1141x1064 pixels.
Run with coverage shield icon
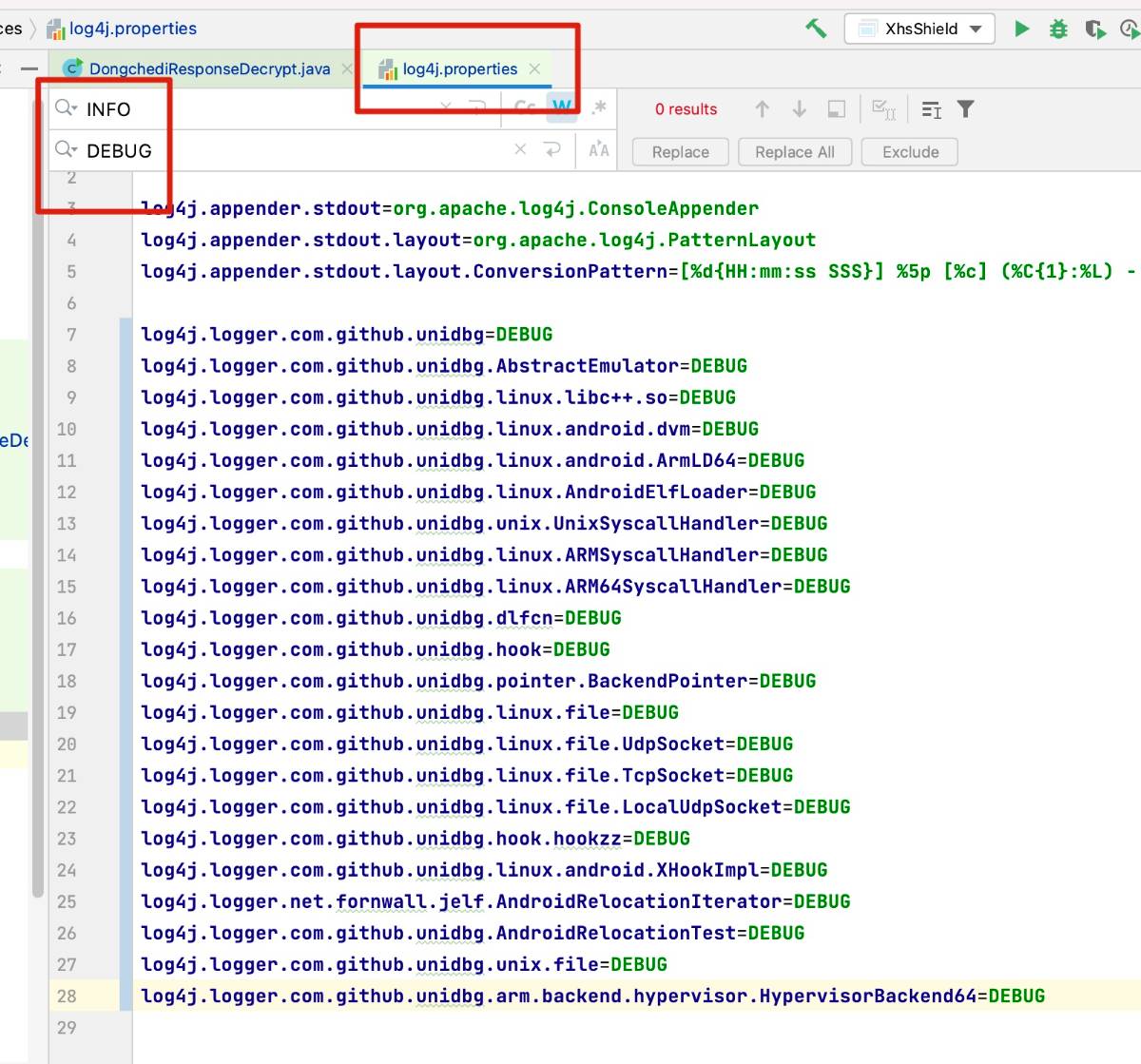click(x=1095, y=29)
